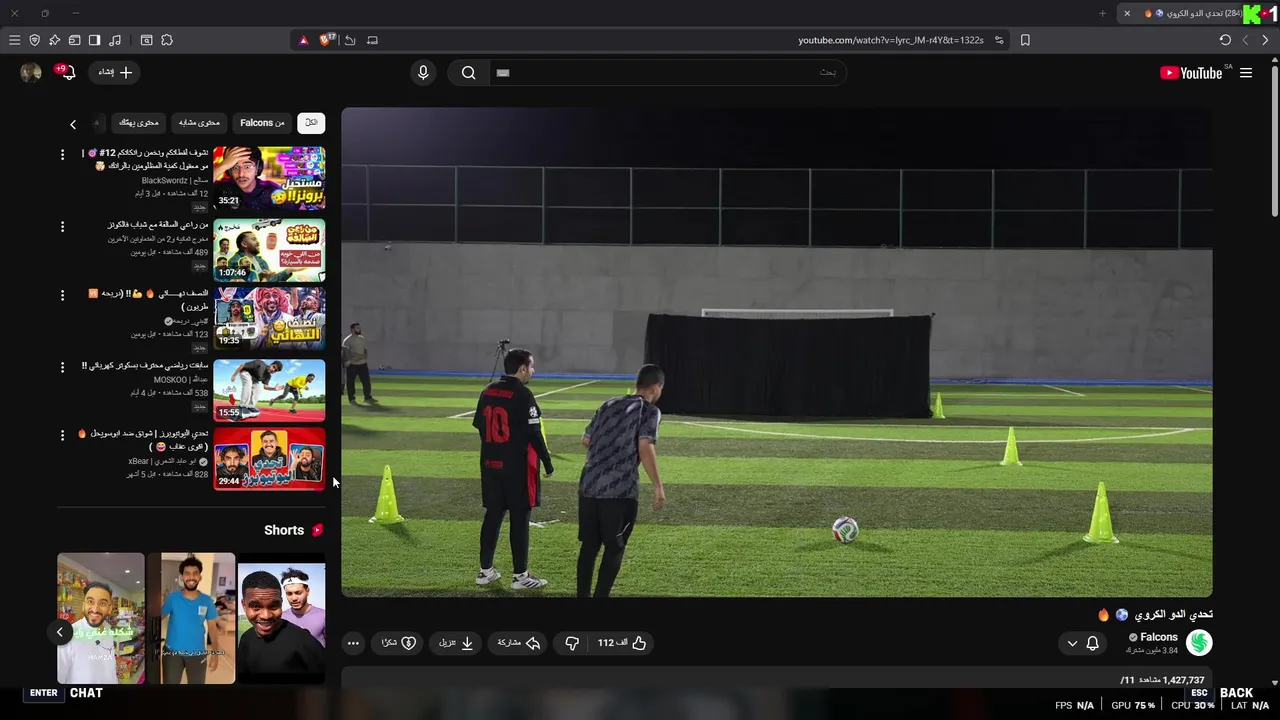Click the right-pointing navigation arrow in toolbar
The image size is (1280, 720).
tap(1265, 40)
